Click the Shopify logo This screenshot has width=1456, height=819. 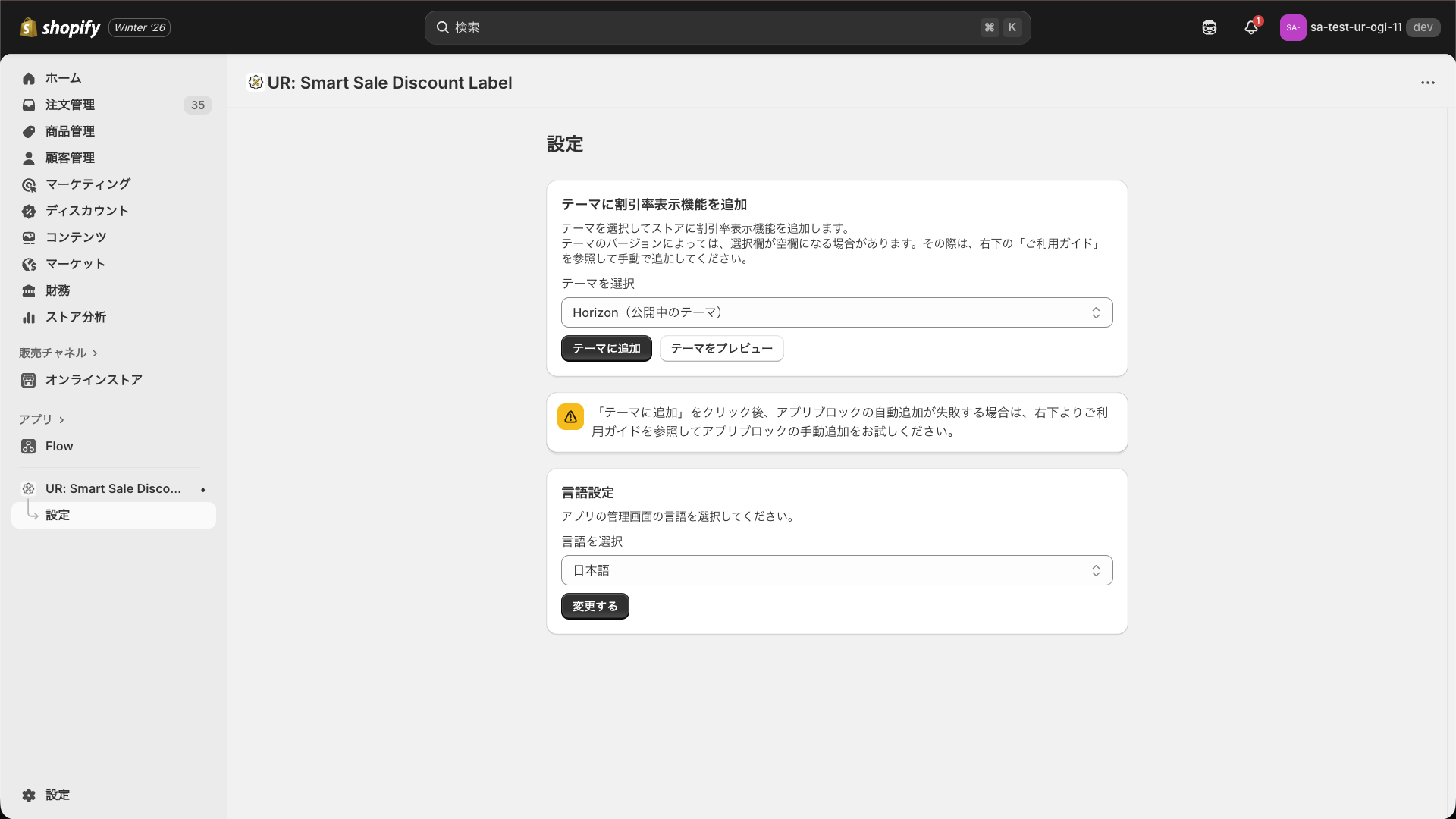[61, 27]
